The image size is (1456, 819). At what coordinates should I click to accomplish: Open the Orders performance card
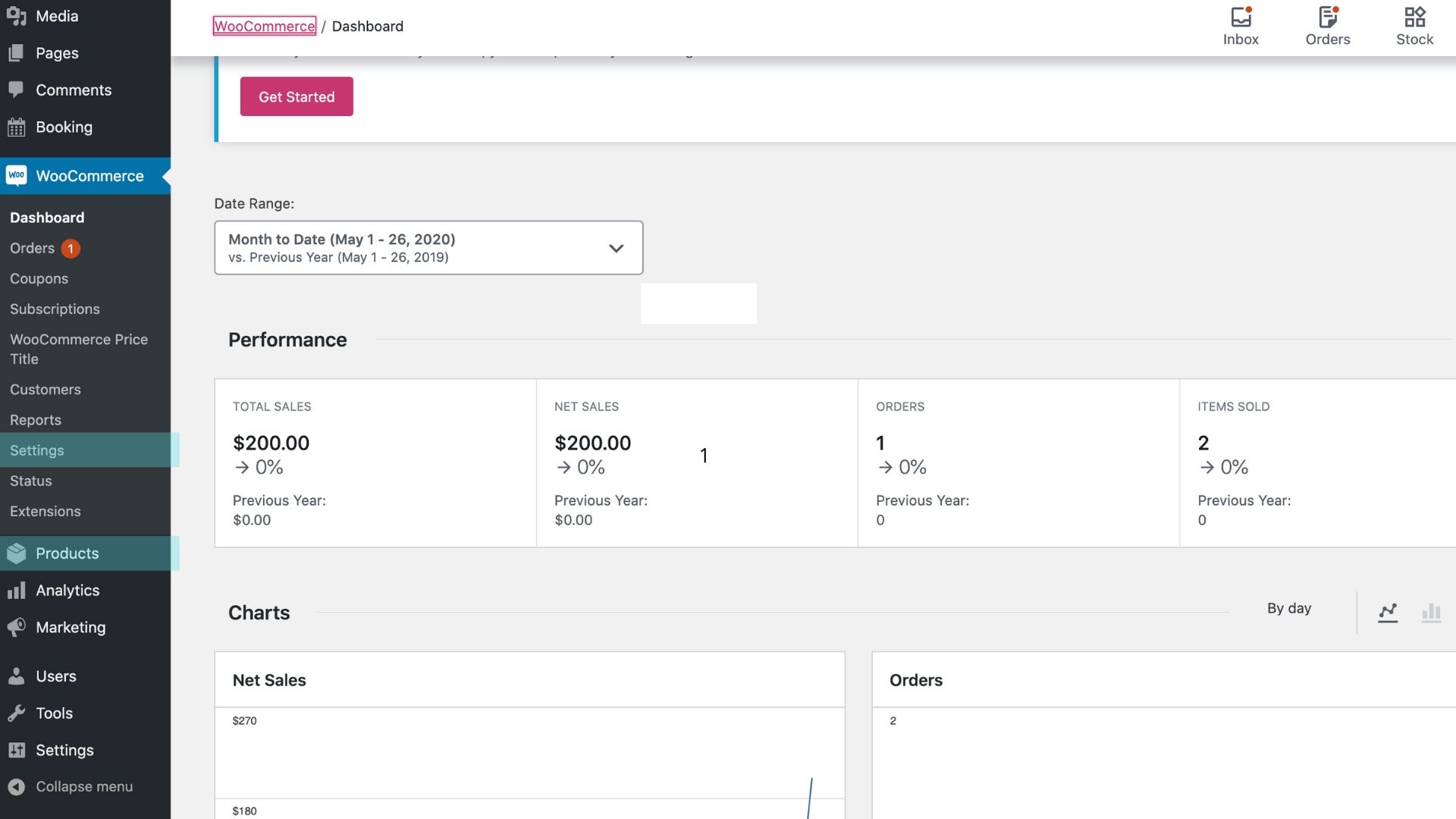coord(1018,463)
